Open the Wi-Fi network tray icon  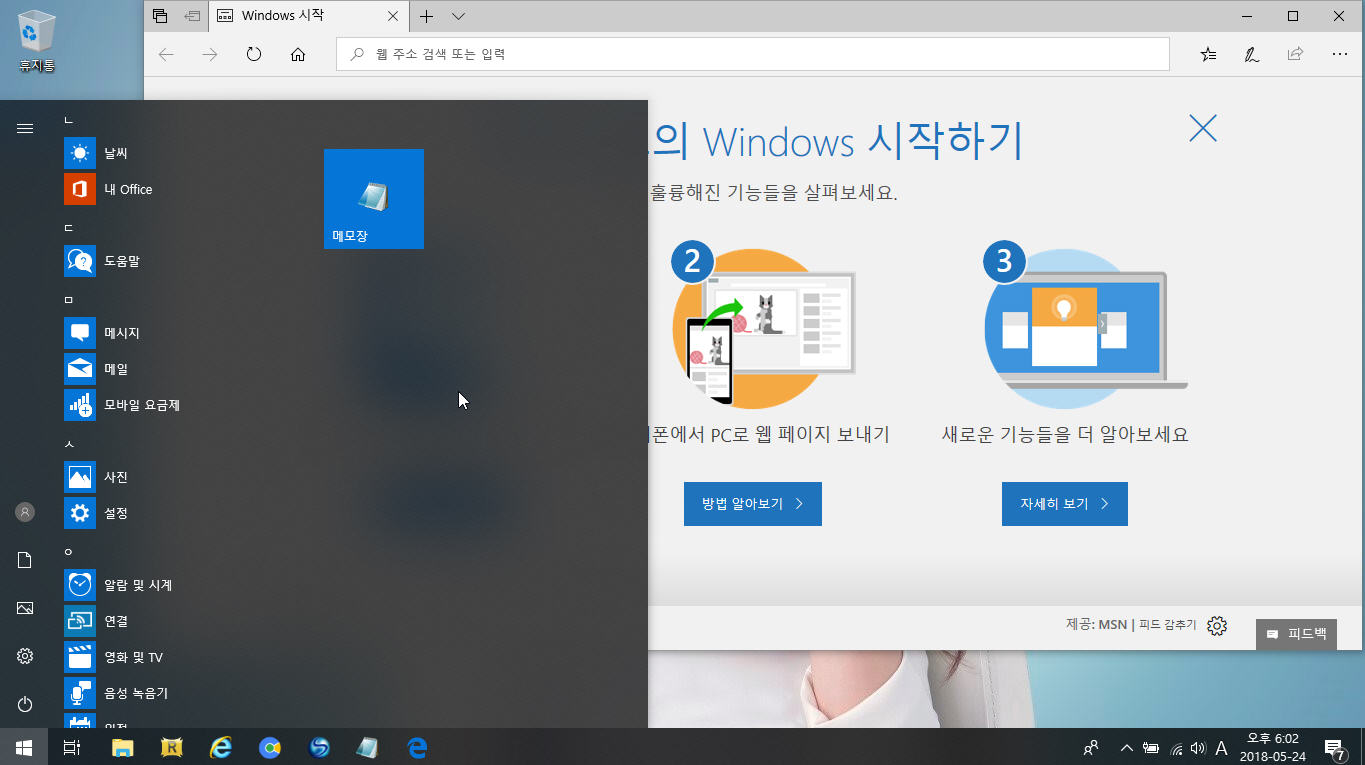1176,747
